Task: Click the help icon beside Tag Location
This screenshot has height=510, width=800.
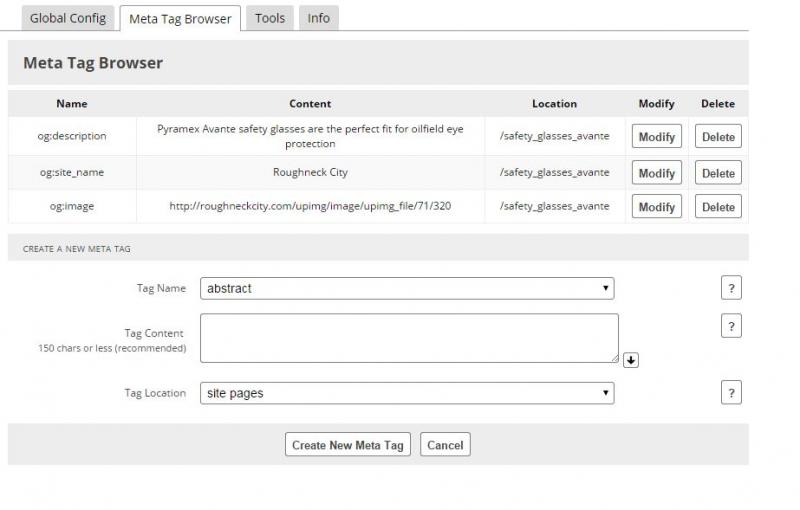Action: click(x=731, y=393)
